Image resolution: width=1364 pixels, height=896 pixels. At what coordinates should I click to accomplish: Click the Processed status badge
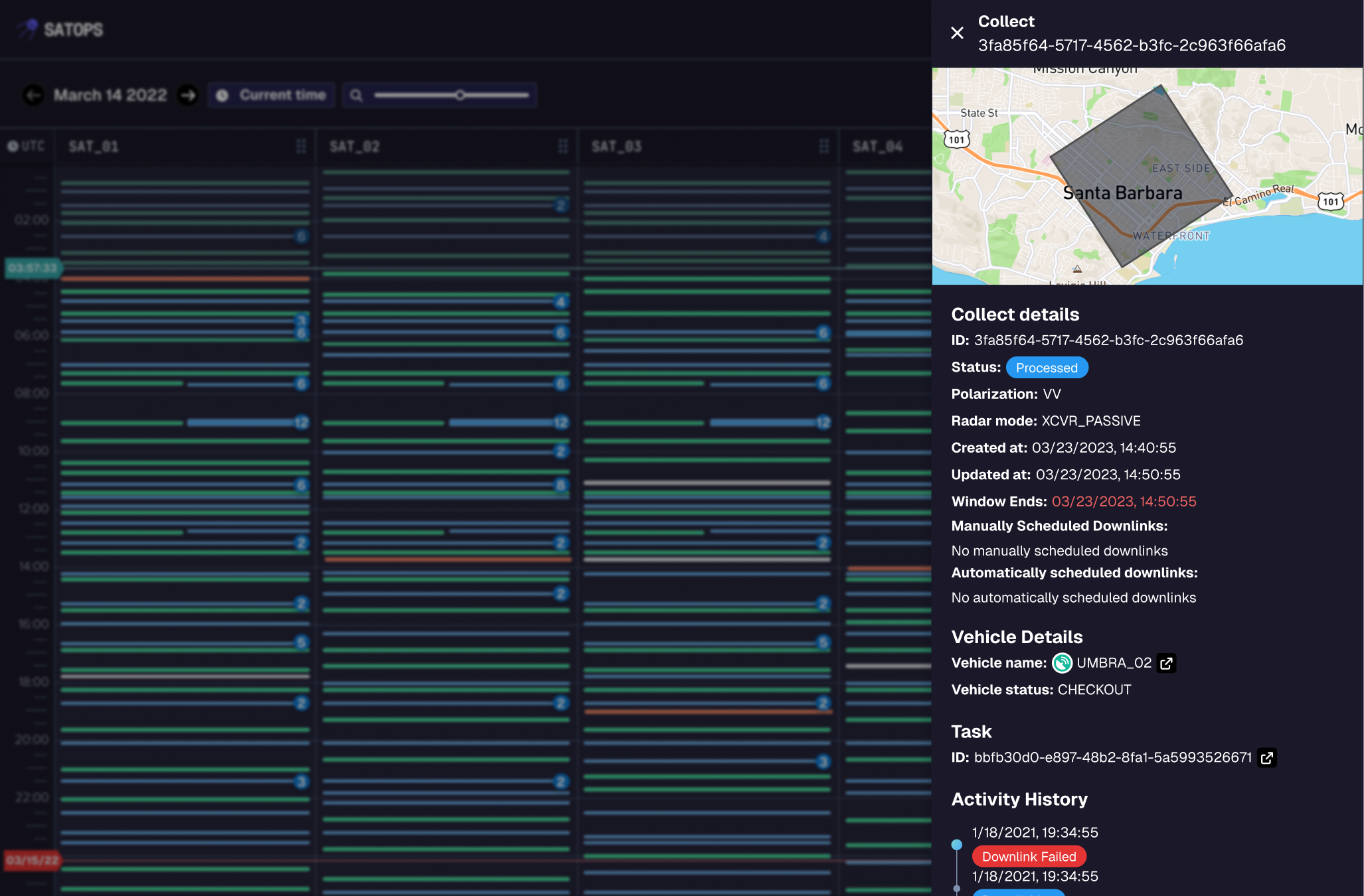[1047, 368]
